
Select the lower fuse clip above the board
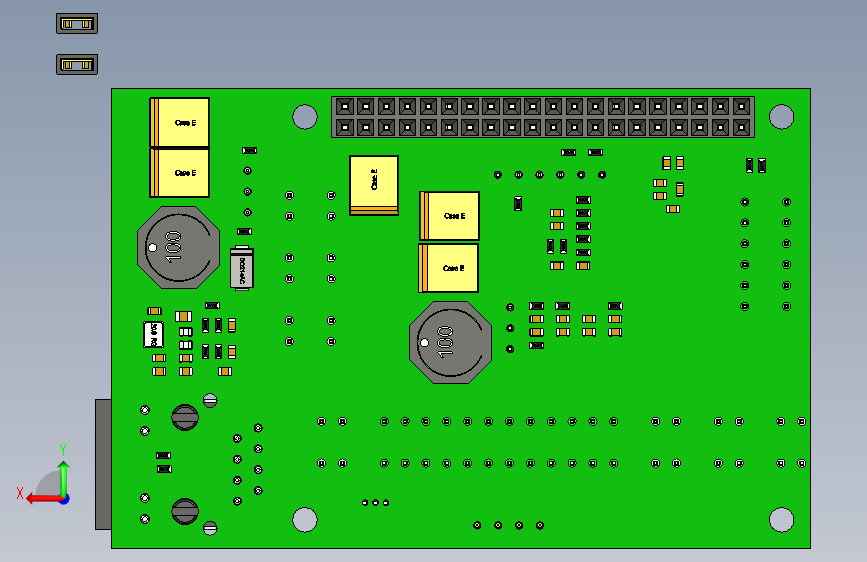(77, 65)
